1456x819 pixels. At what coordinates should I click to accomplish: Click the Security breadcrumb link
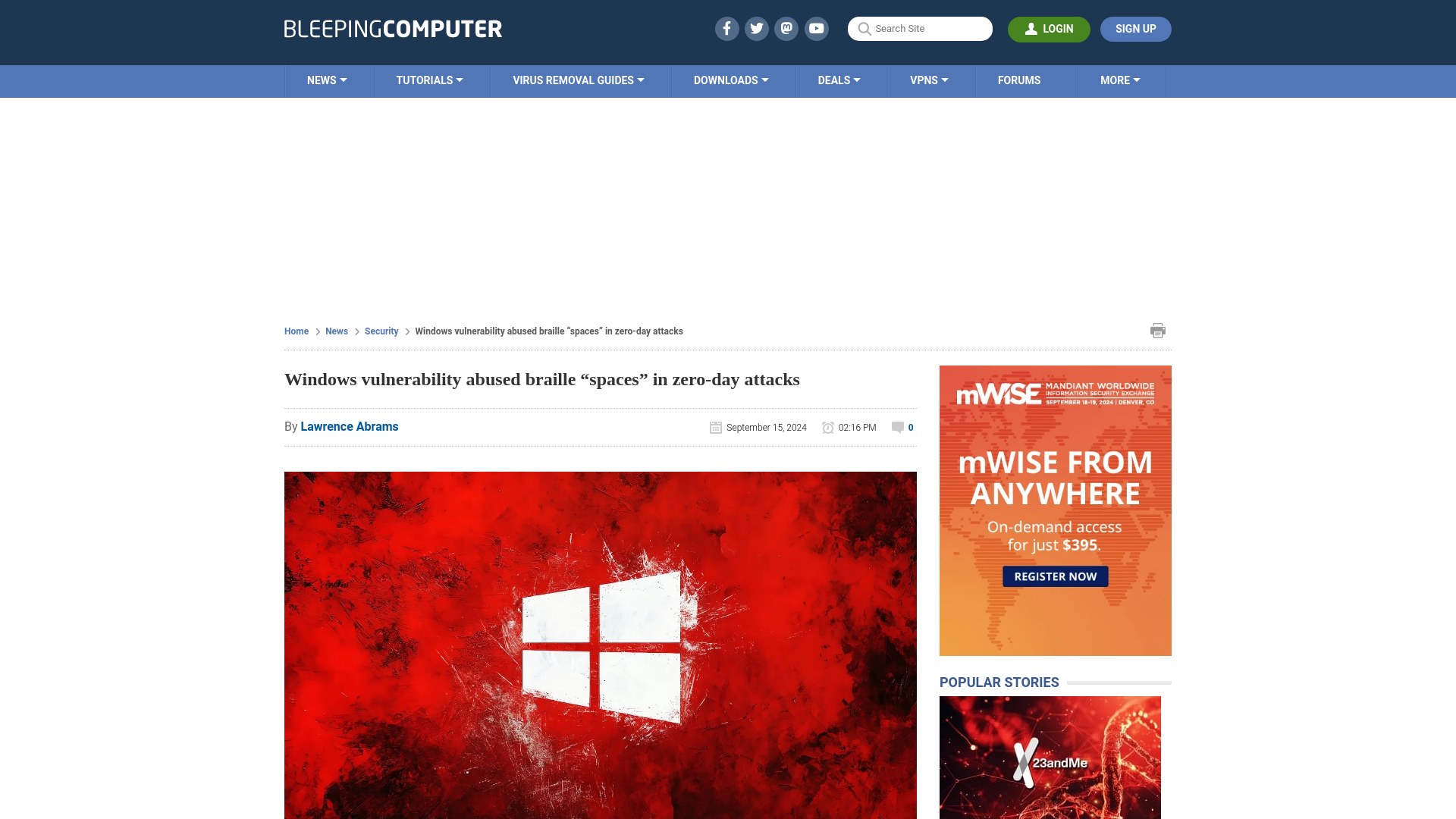[x=381, y=331]
